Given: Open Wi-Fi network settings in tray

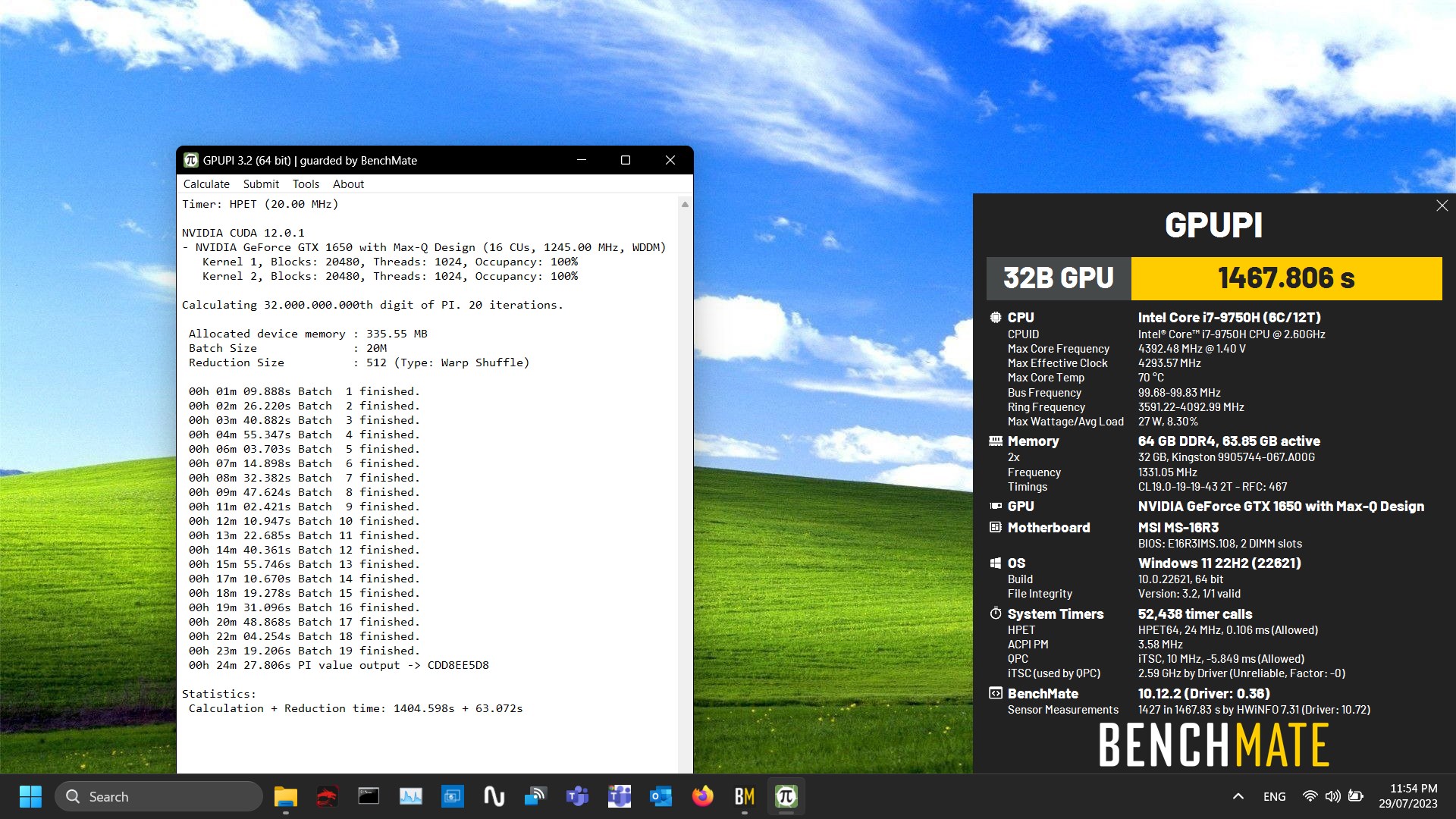Looking at the screenshot, I should (1310, 796).
